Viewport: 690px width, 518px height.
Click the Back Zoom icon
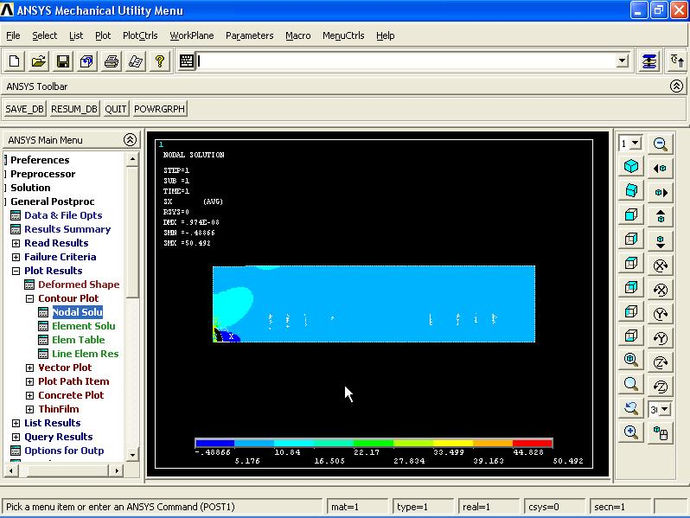[631, 408]
